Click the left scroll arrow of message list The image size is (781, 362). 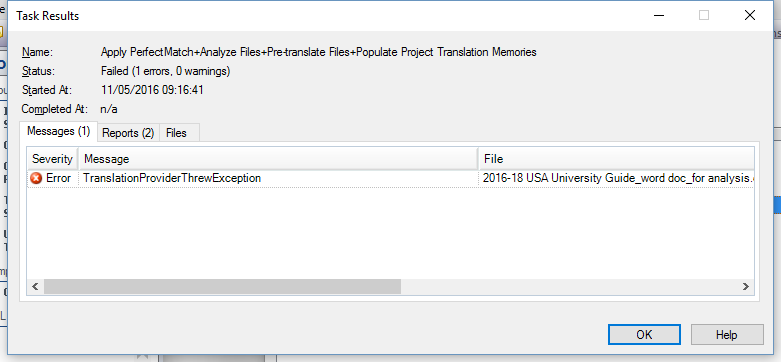[x=35, y=286]
